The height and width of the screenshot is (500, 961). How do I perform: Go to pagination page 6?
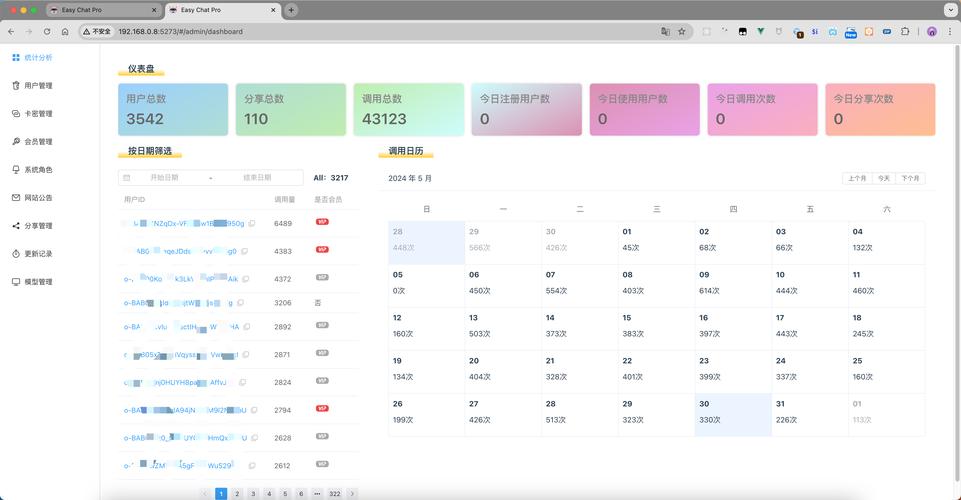coord(301,494)
